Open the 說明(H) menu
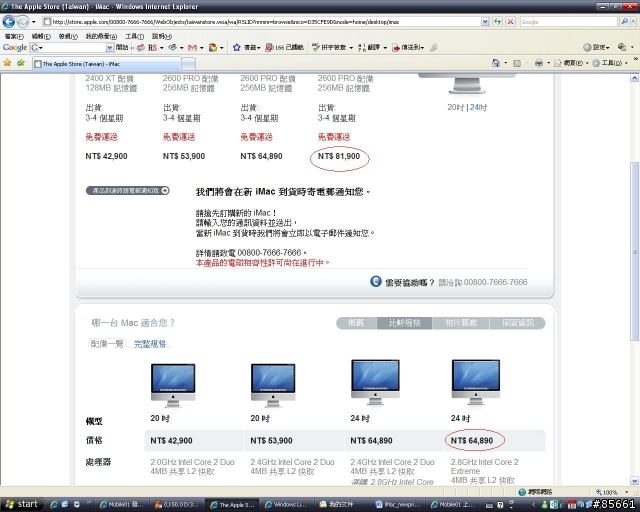The height and width of the screenshot is (512, 640). click(162, 36)
